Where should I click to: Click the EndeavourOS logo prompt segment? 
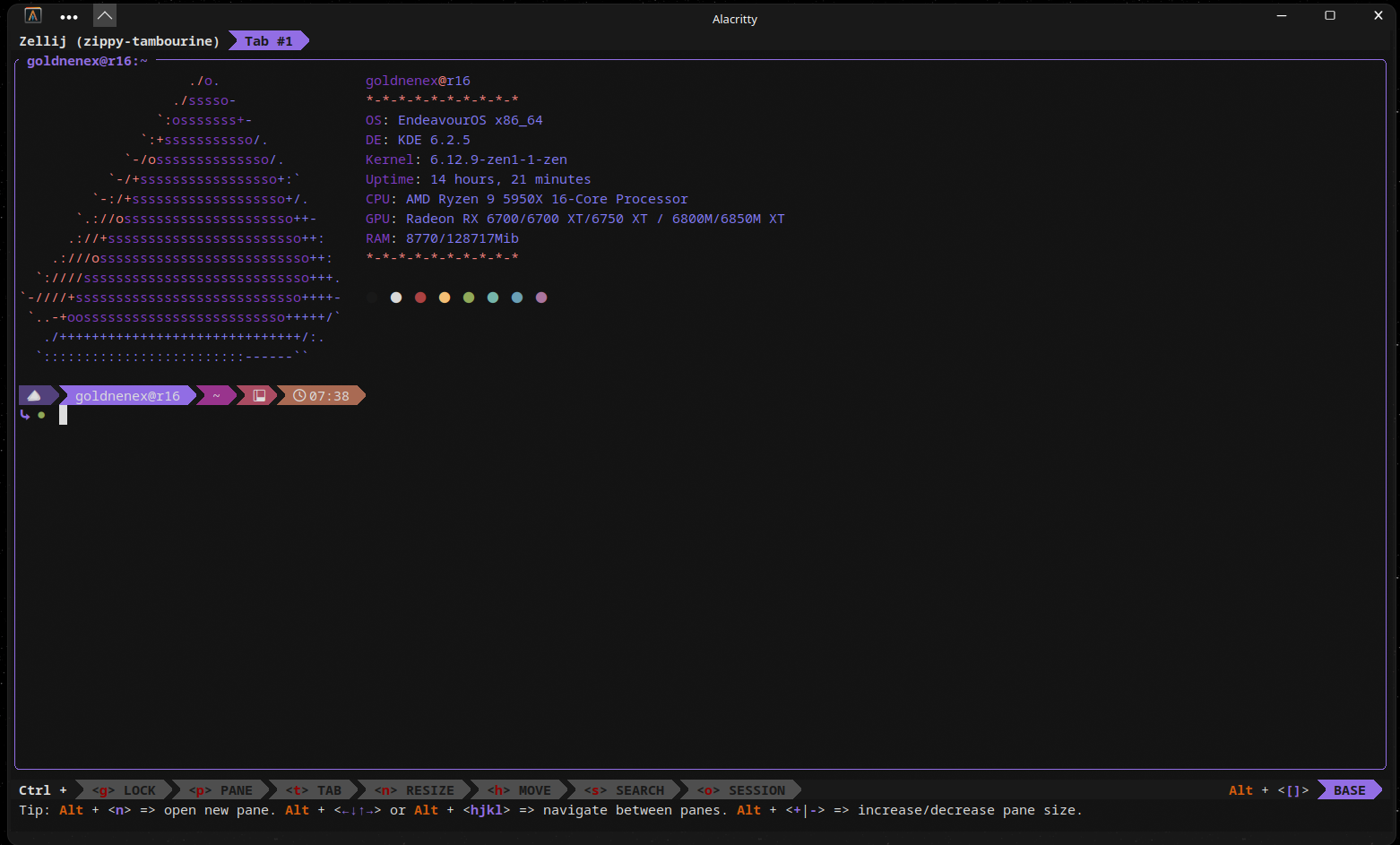pyautogui.click(x=34, y=395)
